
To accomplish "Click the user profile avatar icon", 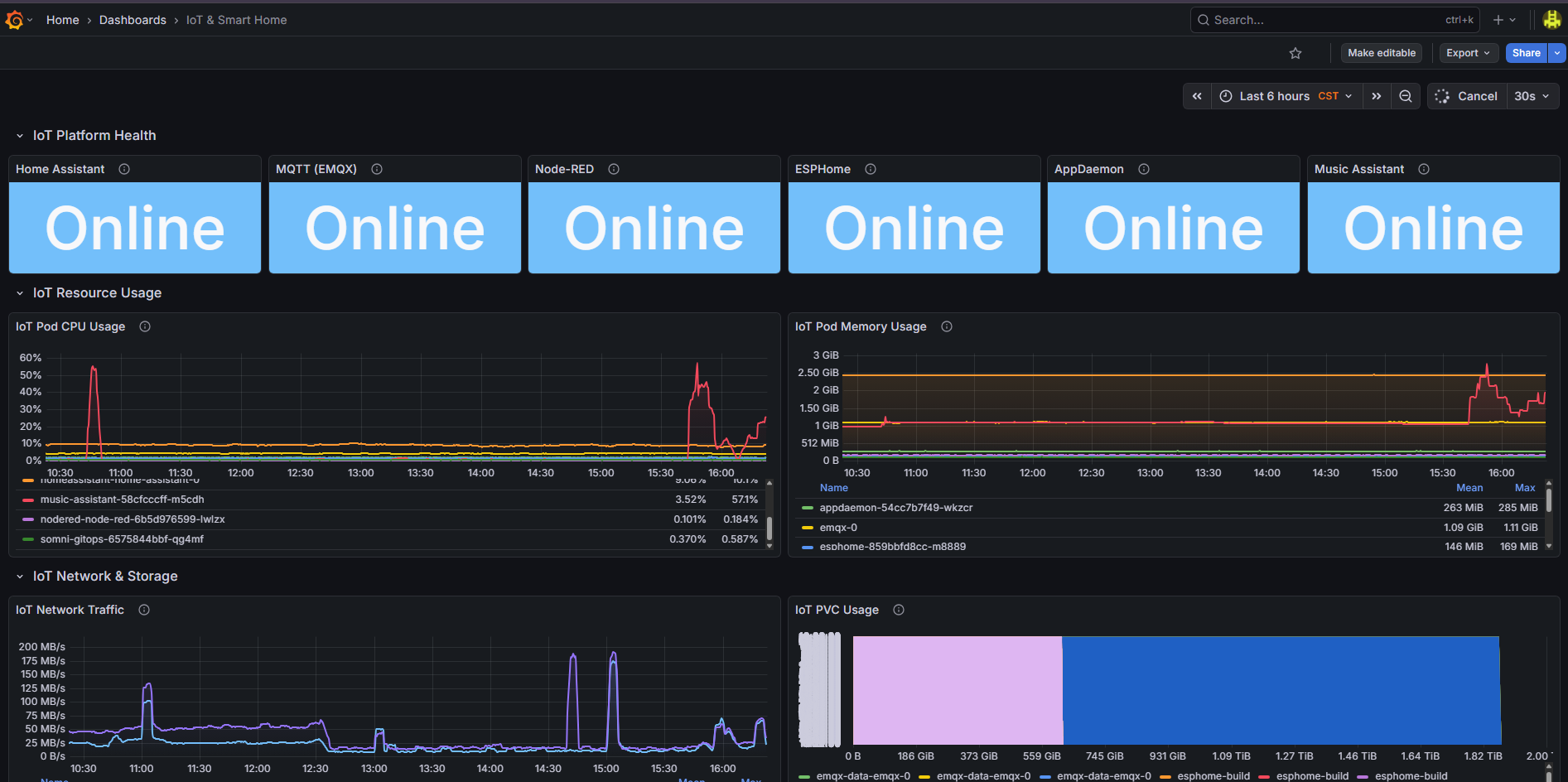I will 1551,19.
